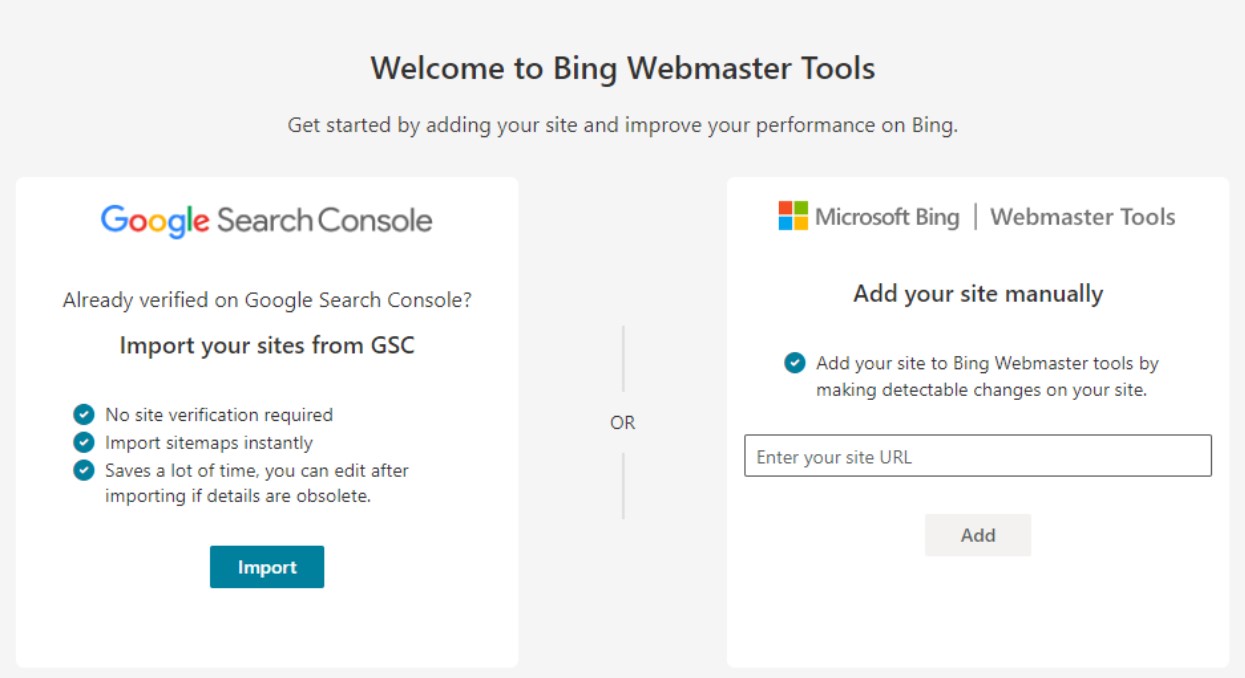Click the Welcome to Bing Webmaster Tools heading
Viewport: 1245px width, 678px height.
click(622, 69)
